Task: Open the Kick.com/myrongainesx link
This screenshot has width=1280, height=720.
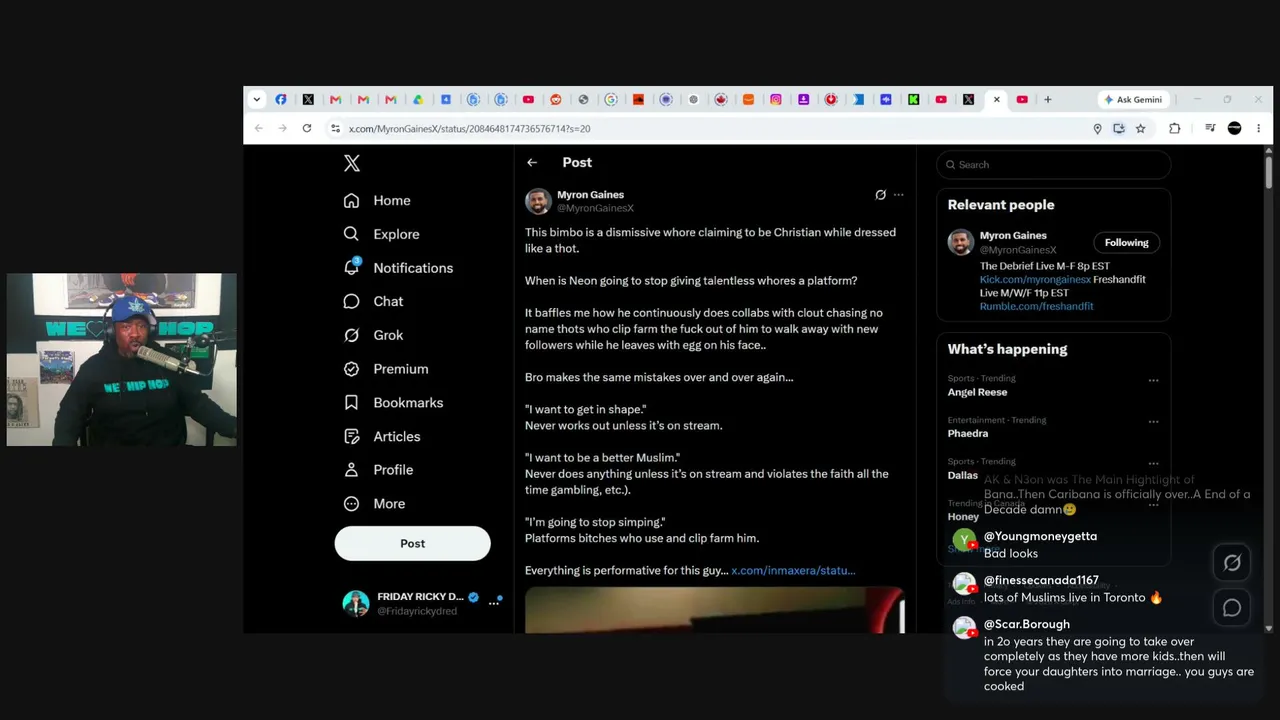Action: click(1035, 279)
